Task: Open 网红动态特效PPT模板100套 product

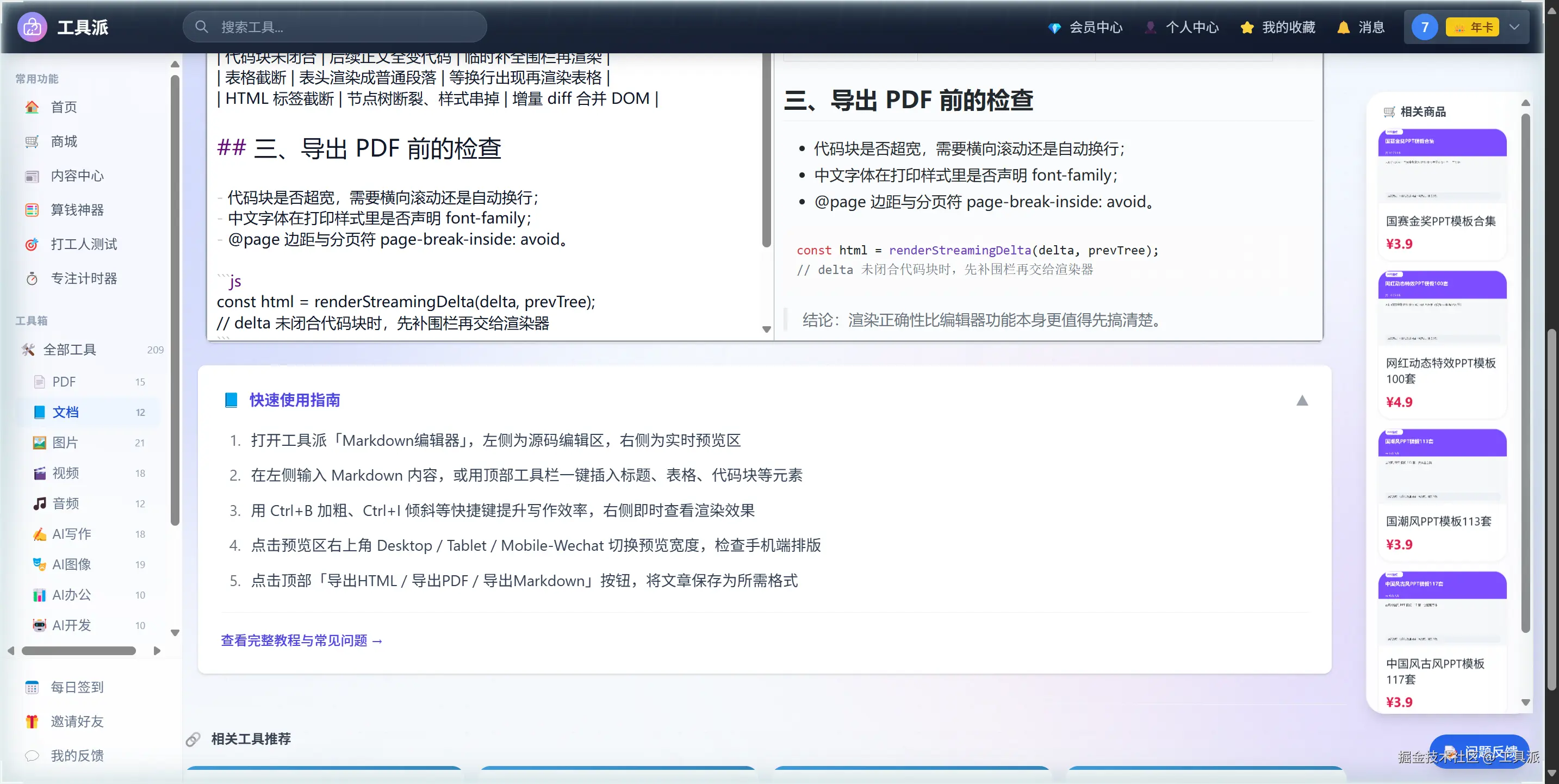Action: click(1442, 345)
